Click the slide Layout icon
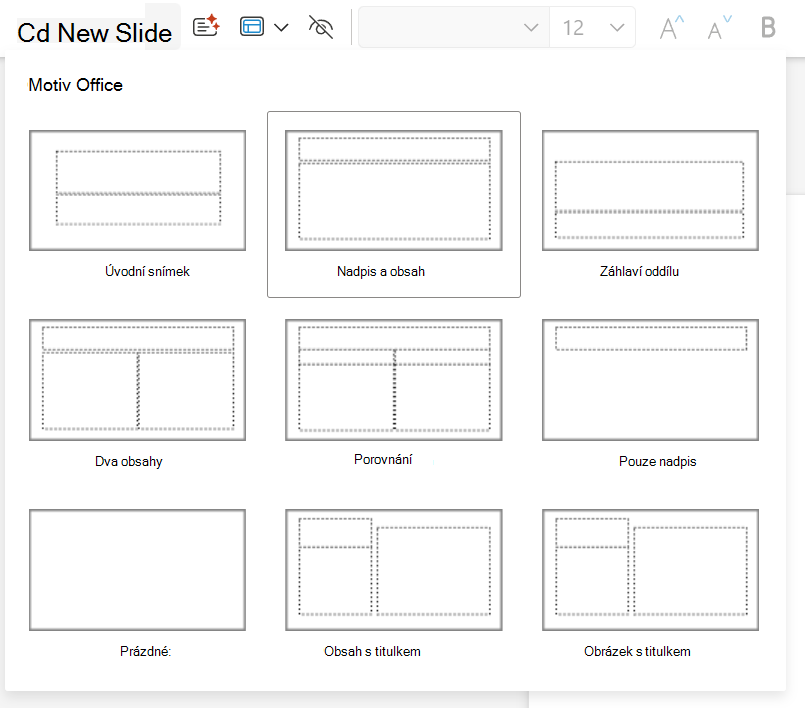 tap(252, 27)
